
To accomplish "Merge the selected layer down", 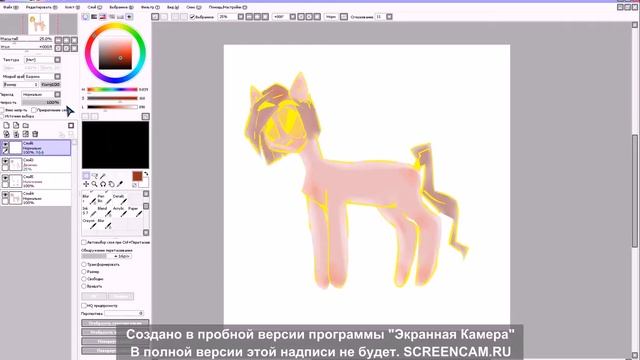I will 16,134.
